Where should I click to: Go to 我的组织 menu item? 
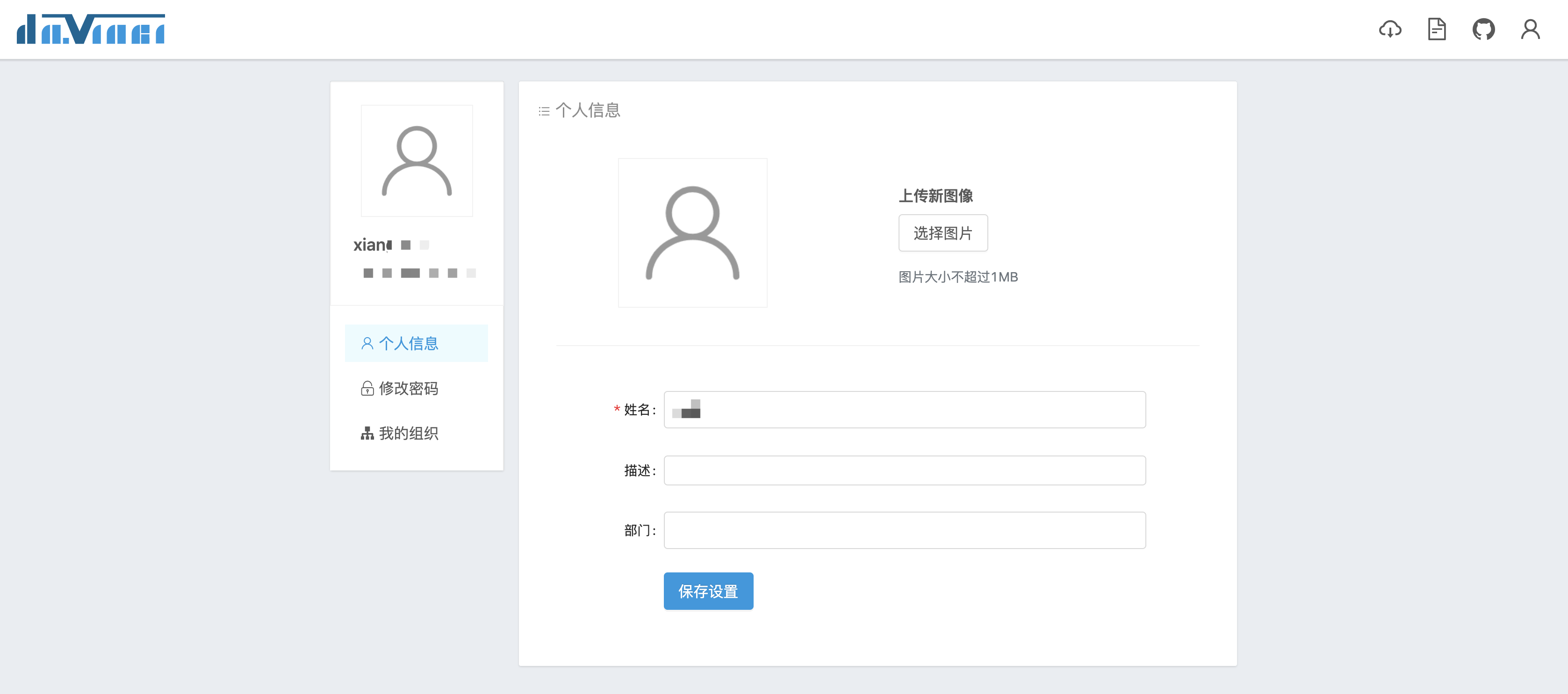(409, 434)
